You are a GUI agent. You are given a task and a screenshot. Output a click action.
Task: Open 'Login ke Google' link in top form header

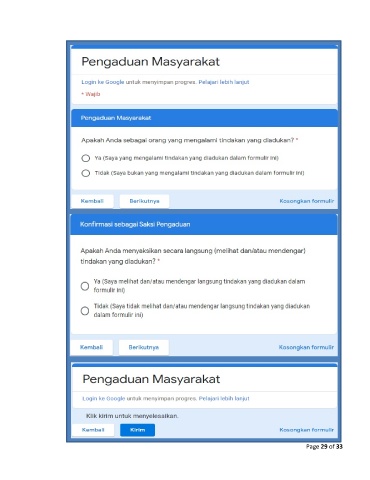tap(103, 82)
